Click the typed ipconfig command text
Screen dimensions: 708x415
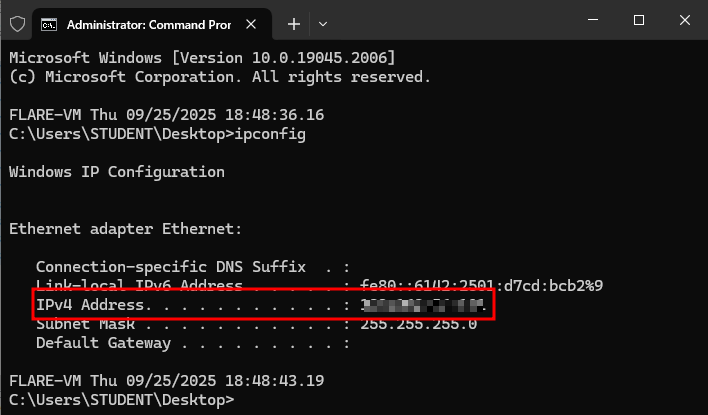(270, 134)
